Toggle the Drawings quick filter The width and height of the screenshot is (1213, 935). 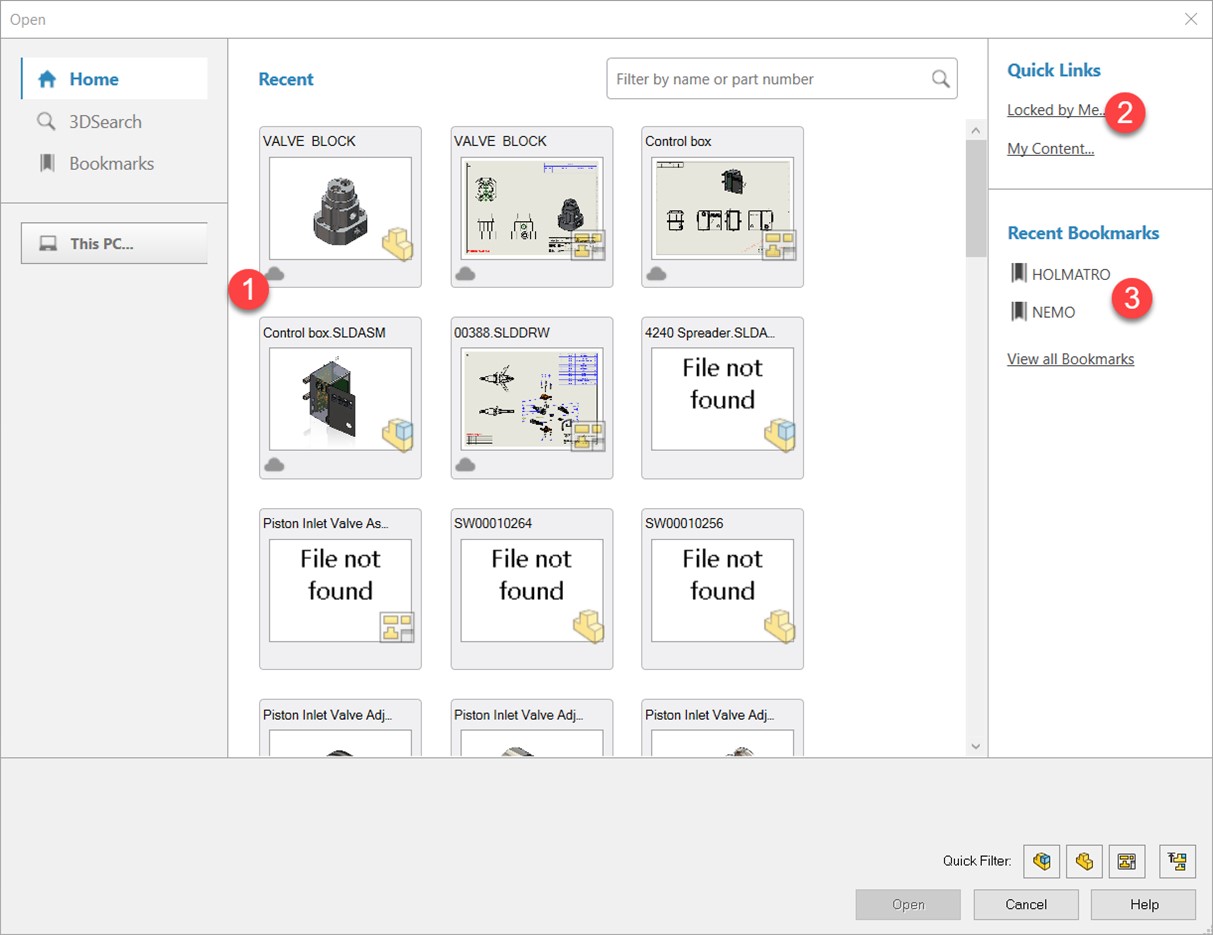pyautogui.click(x=1127, y=861)
